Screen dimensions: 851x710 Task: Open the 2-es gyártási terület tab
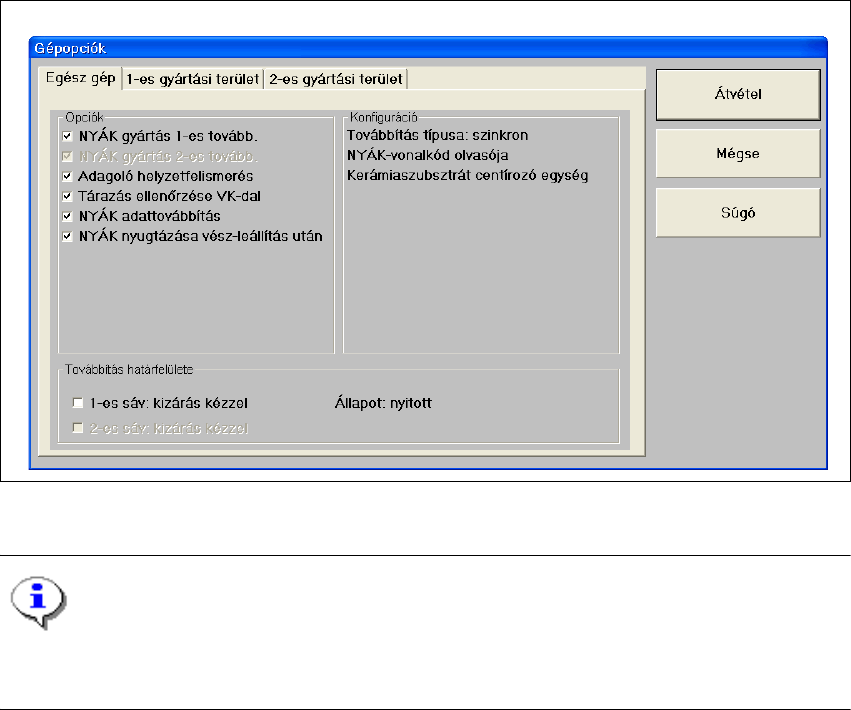(x=335, y=79)
